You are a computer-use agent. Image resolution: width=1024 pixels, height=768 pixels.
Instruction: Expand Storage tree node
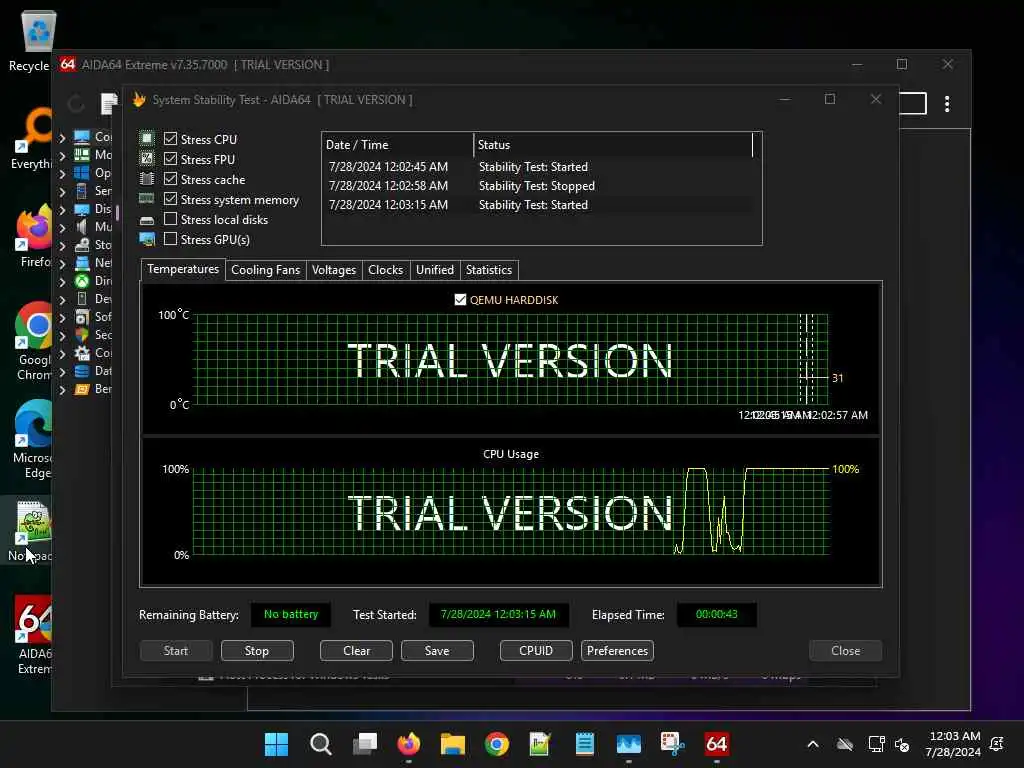tap(62, 246)
